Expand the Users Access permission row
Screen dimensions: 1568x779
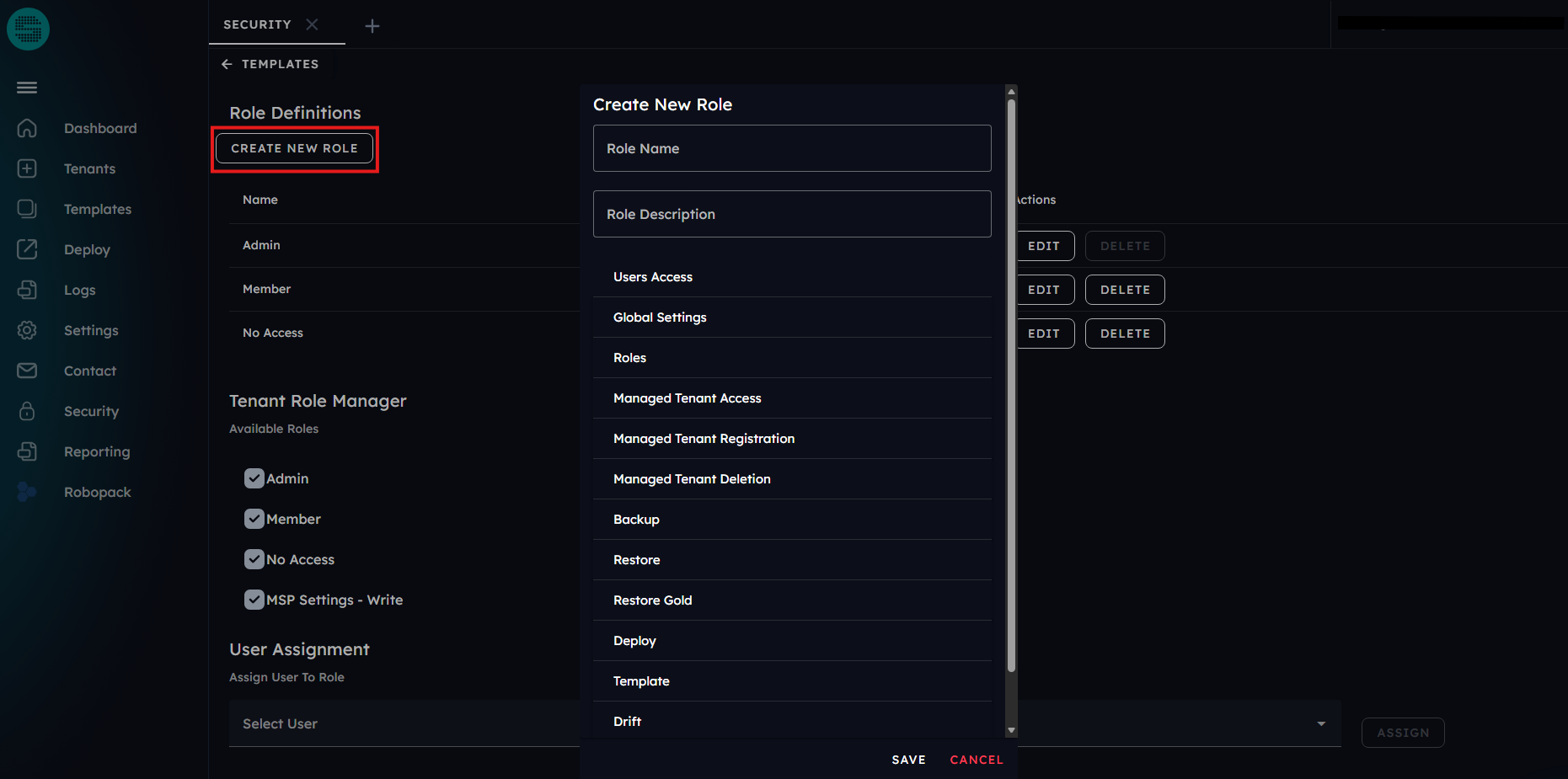point(791,277)
